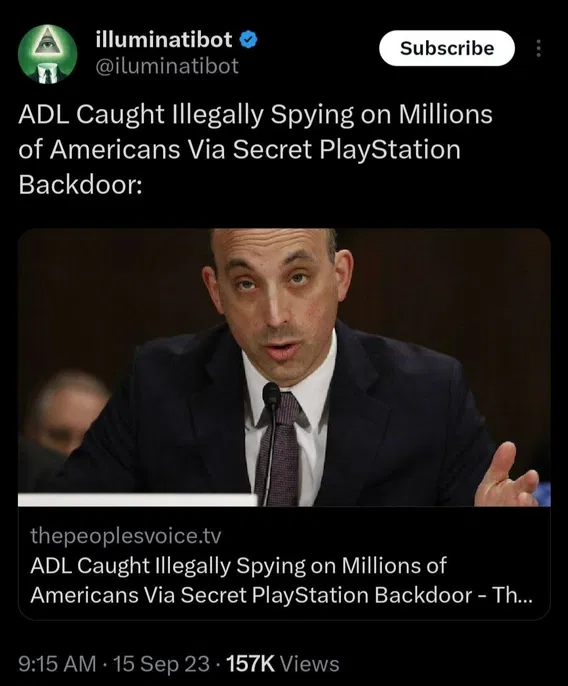
Task: Click 'of Americans Via Secret PlayStation' tweet line
Action: (x=239, y=150)
